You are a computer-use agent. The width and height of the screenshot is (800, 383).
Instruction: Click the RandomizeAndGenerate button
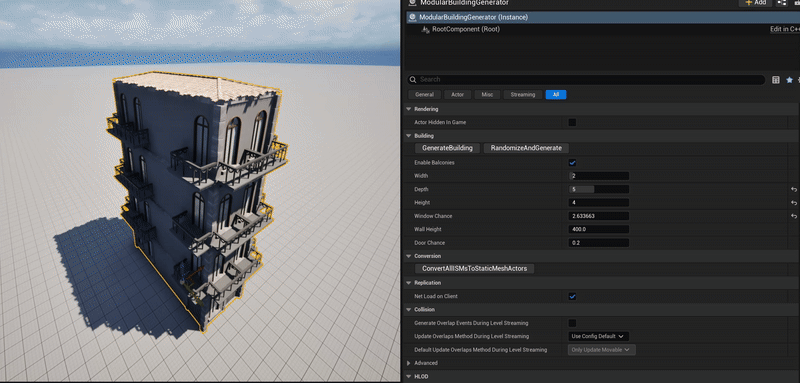coord(526,148)
